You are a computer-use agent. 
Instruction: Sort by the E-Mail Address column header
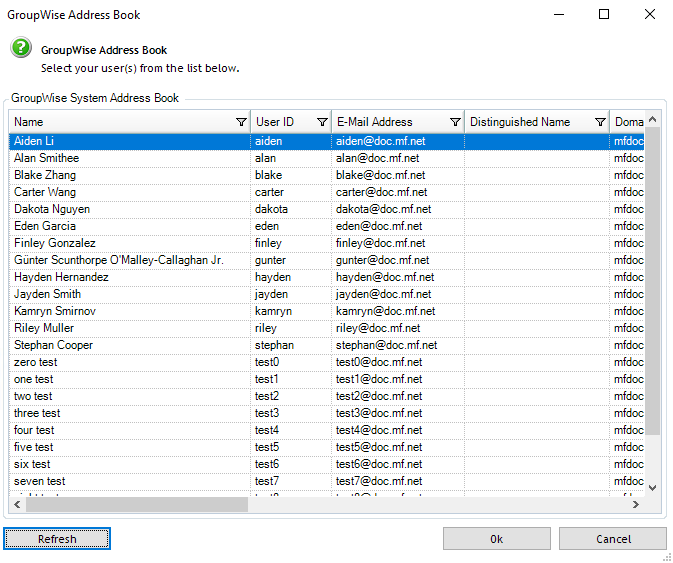[388, 122]
